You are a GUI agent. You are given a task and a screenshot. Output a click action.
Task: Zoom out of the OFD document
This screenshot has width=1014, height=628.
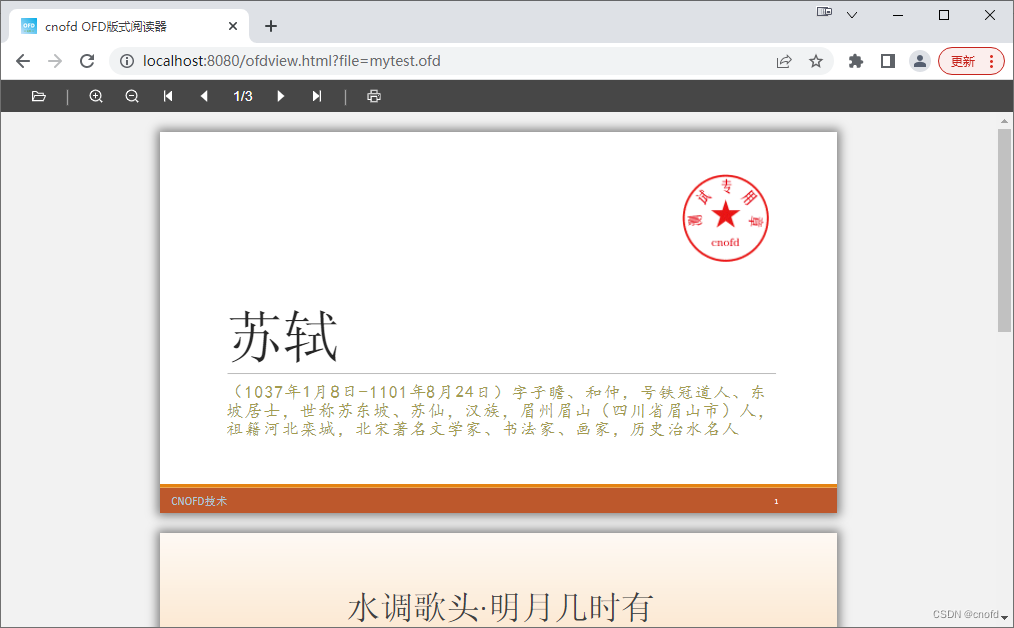(132, 96)
